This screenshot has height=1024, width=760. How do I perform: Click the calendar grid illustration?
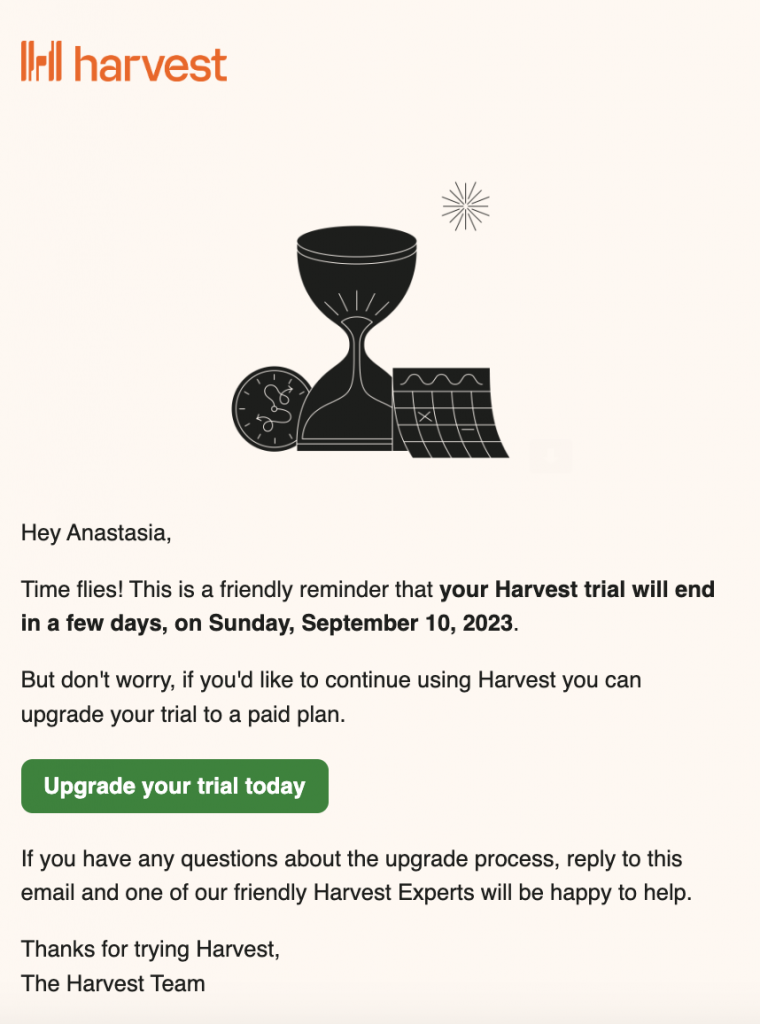click(x=450, y=413)
